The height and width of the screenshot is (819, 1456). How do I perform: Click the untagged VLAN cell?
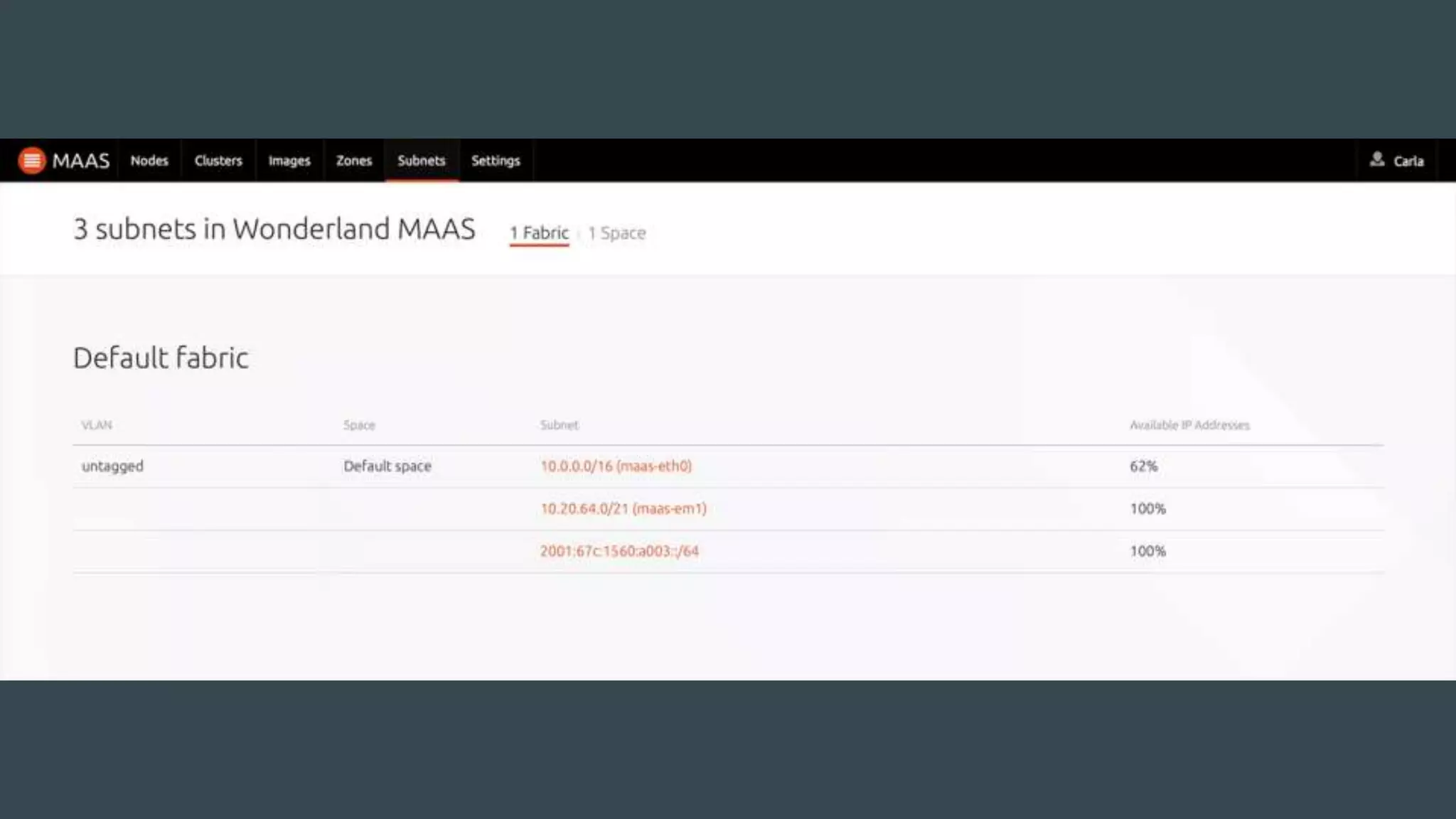pyautogui.click(x=112, y=466)
